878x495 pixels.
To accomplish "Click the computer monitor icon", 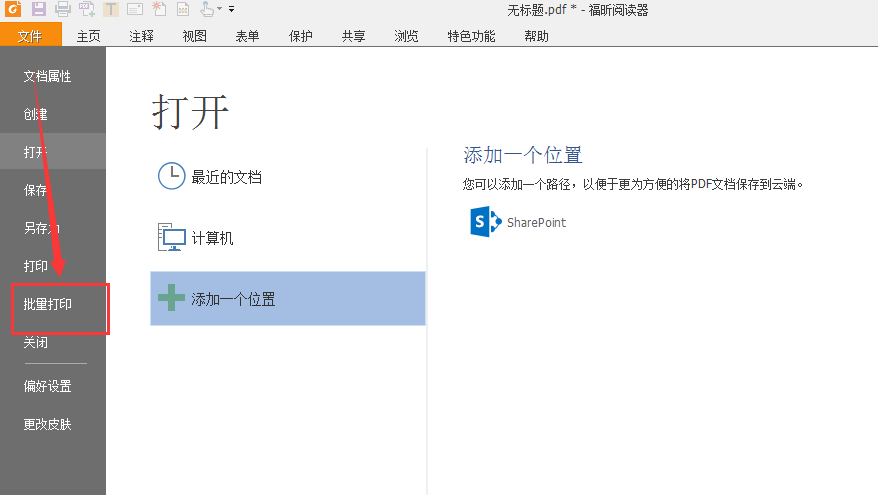I will point(171,237).
